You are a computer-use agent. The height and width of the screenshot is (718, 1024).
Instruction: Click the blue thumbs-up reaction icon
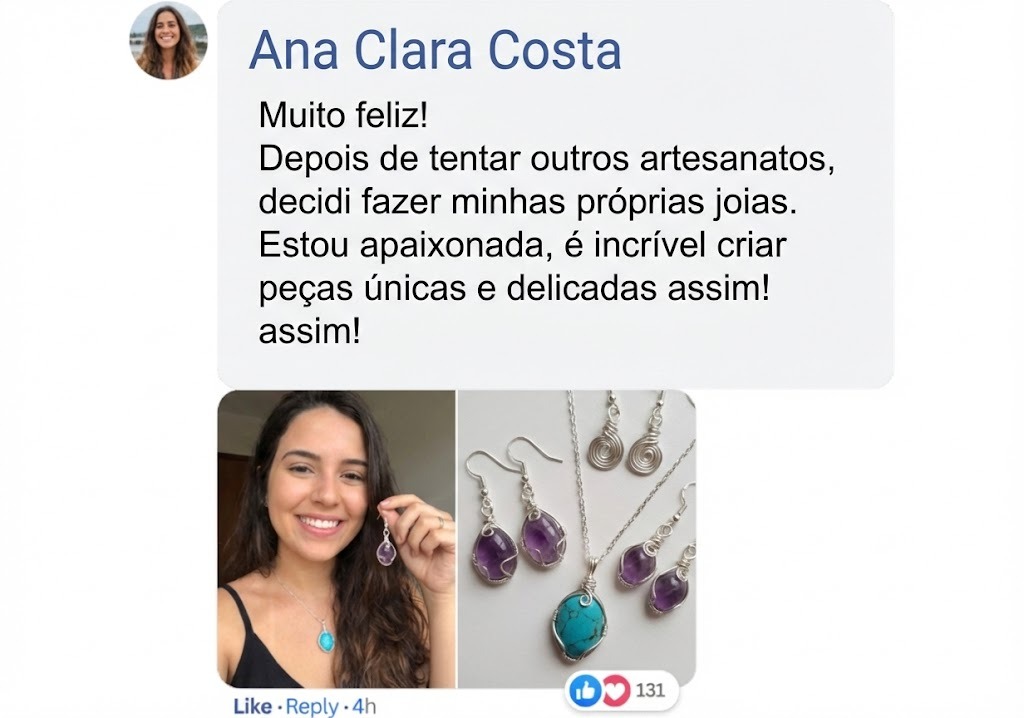pyautogui.click(x=585, y=691)
